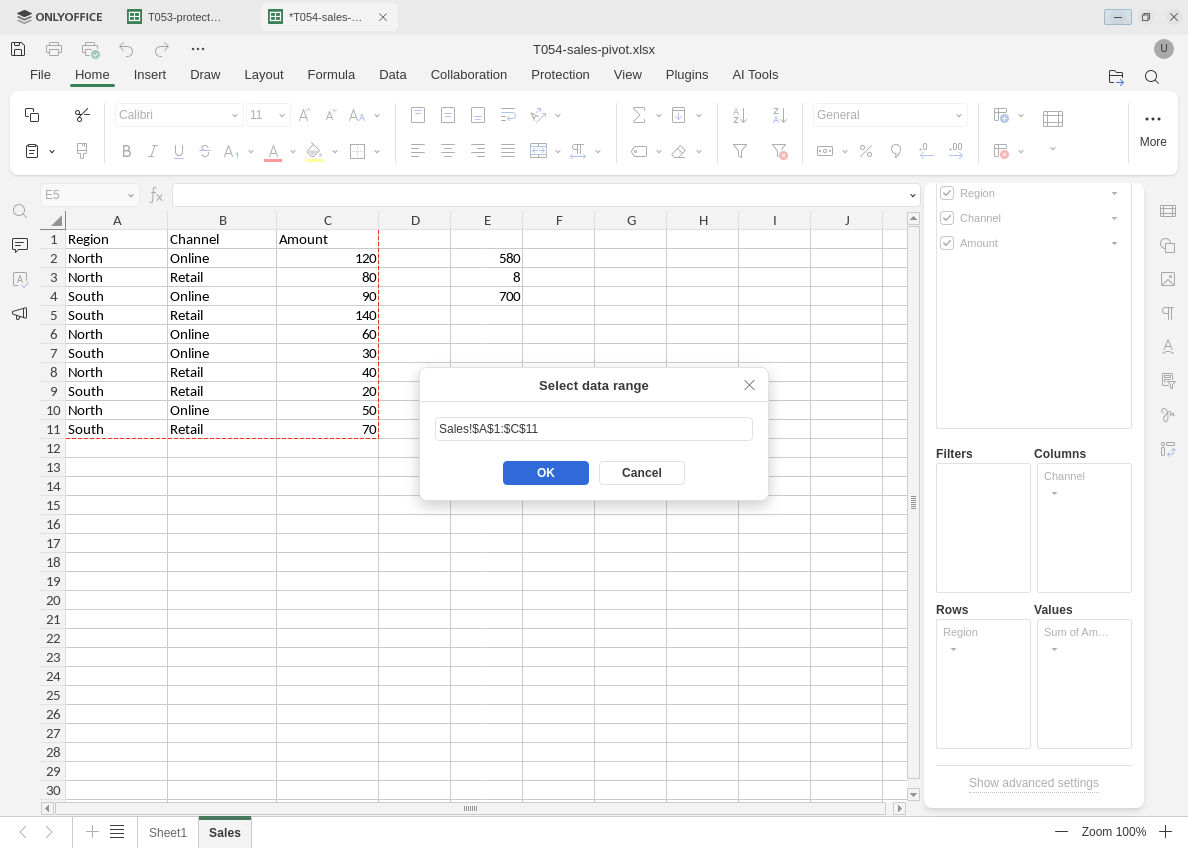This screenshot has height=848, width=1188.
Task: Open the font size dropdown
Action: 282,115
